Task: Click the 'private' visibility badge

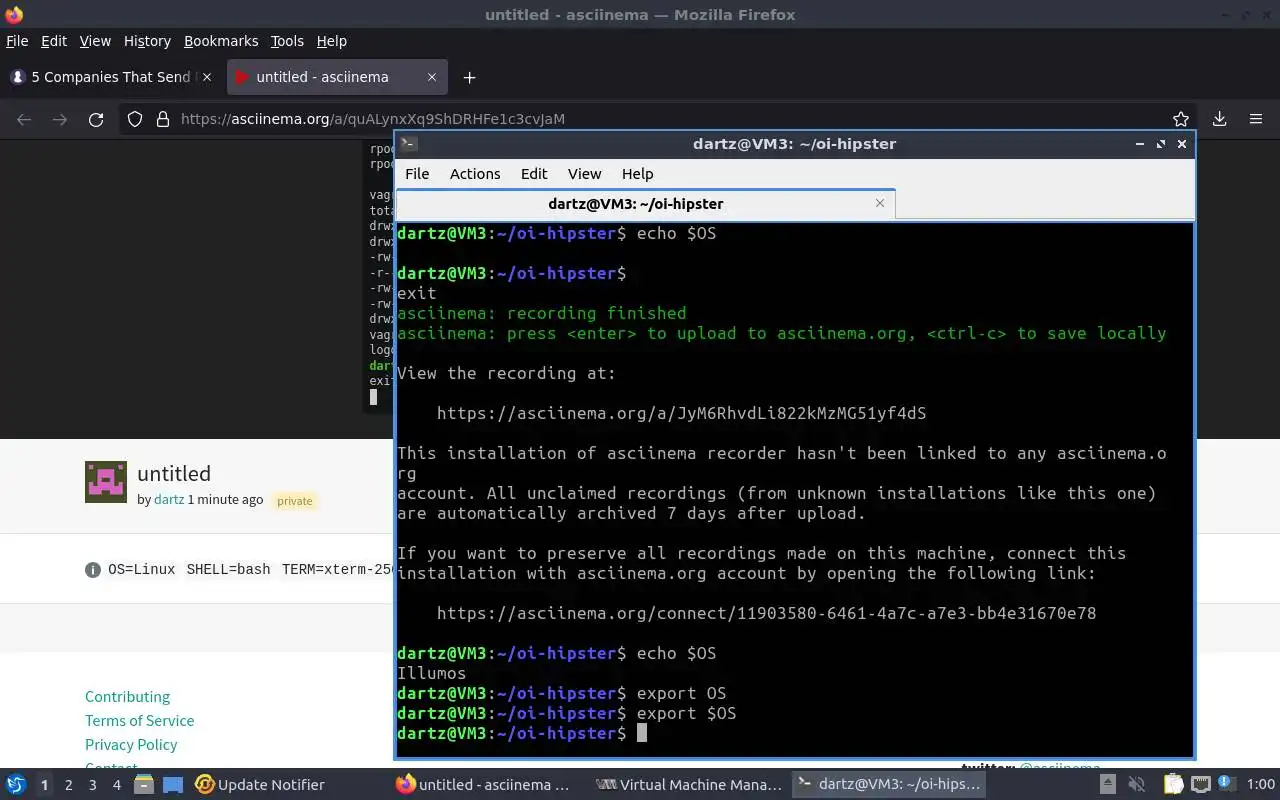Action: click(x=295, y=501)
